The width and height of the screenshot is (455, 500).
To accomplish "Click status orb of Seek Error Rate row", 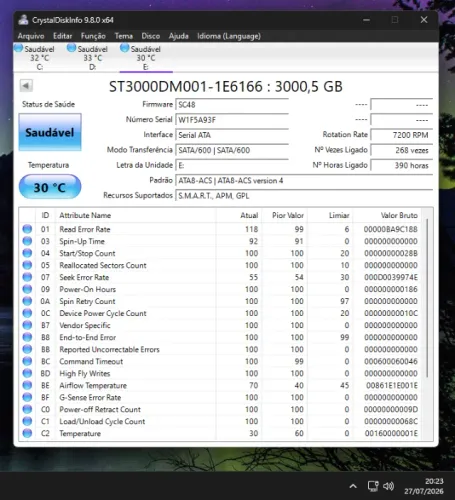I will click(27, 277).
